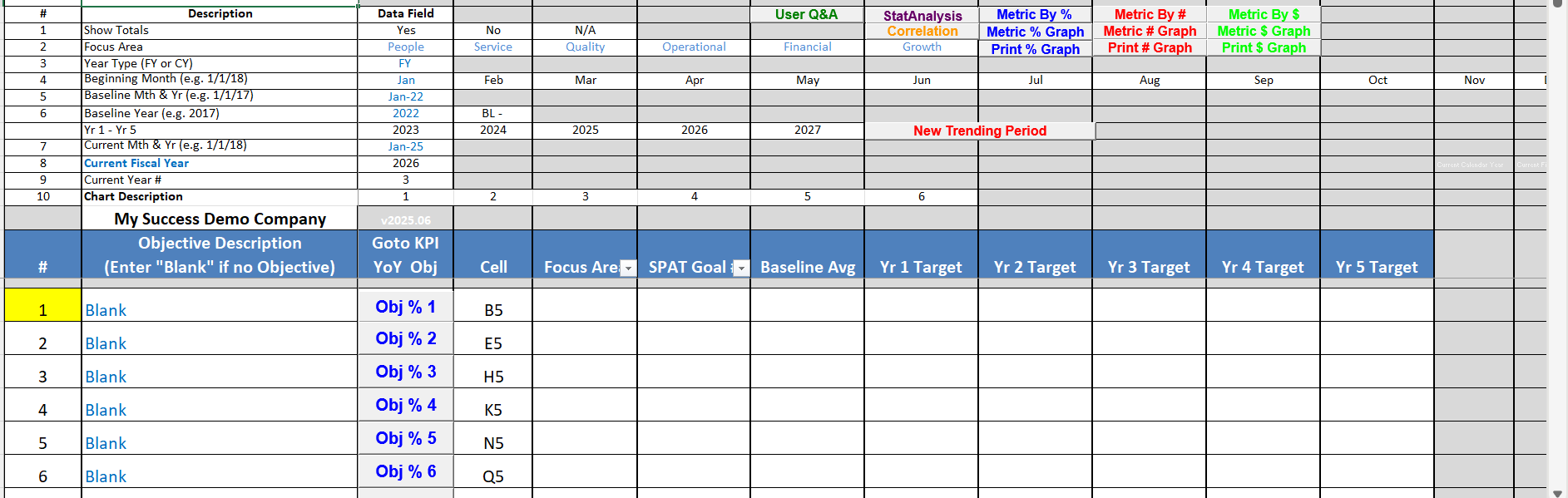Image resolution: width=1568 pixels, height=498 pixels.
Task: Open the SPAT Goal filter dropdown
Action: [741, 268]
